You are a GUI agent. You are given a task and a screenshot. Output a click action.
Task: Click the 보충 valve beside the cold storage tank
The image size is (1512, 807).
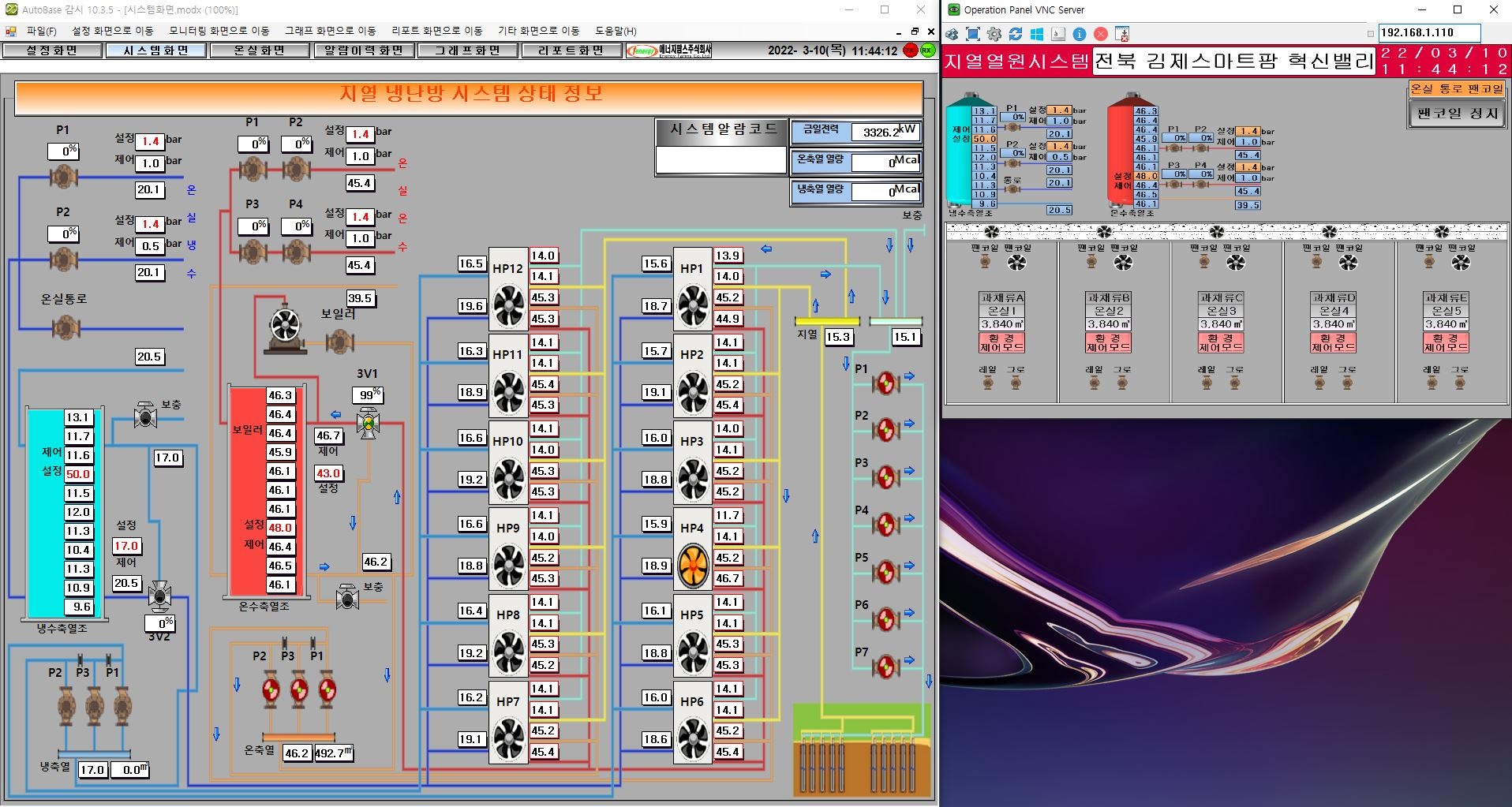coord(145,415)
